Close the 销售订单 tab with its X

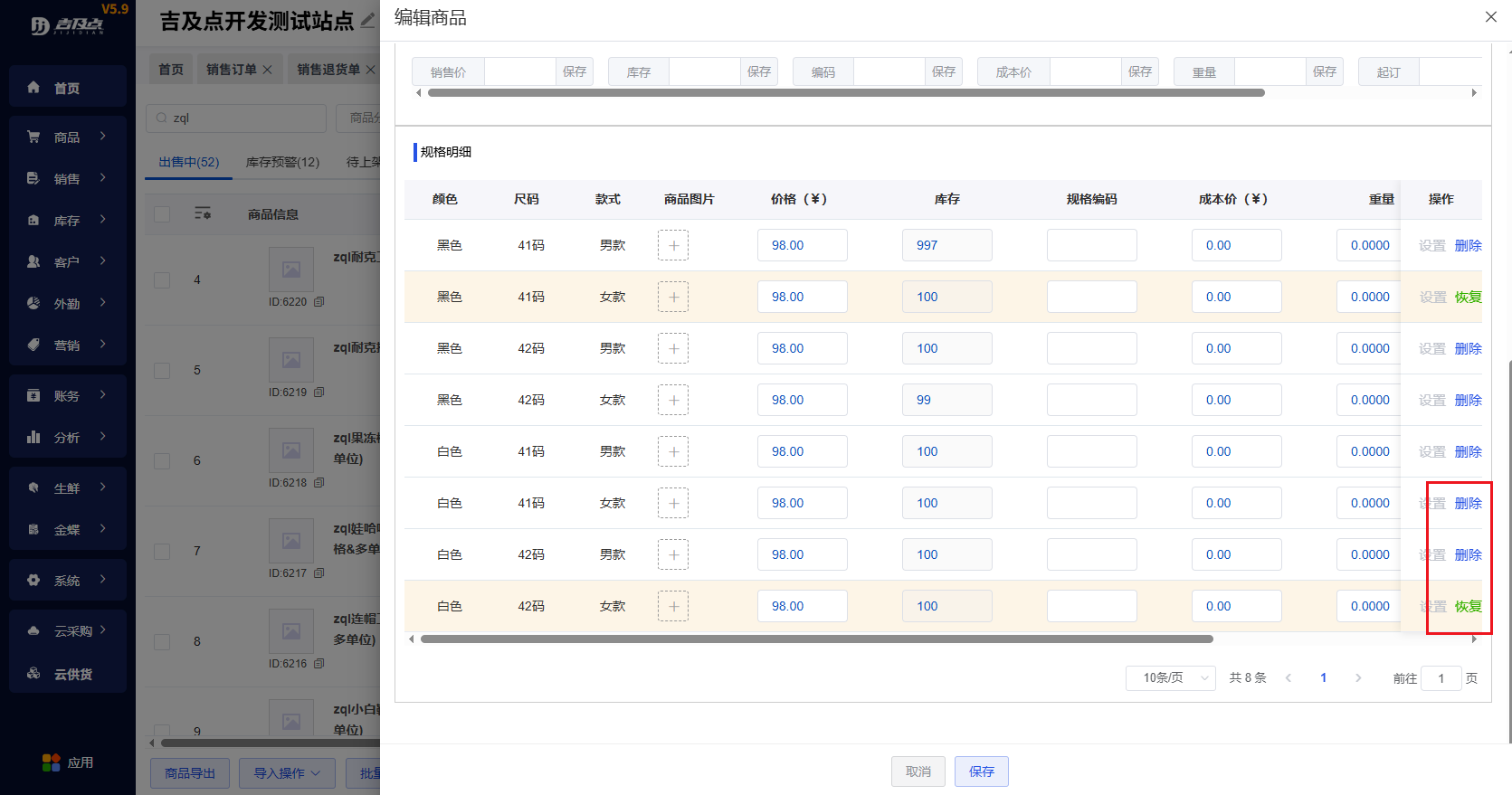[x=267, y=70]
